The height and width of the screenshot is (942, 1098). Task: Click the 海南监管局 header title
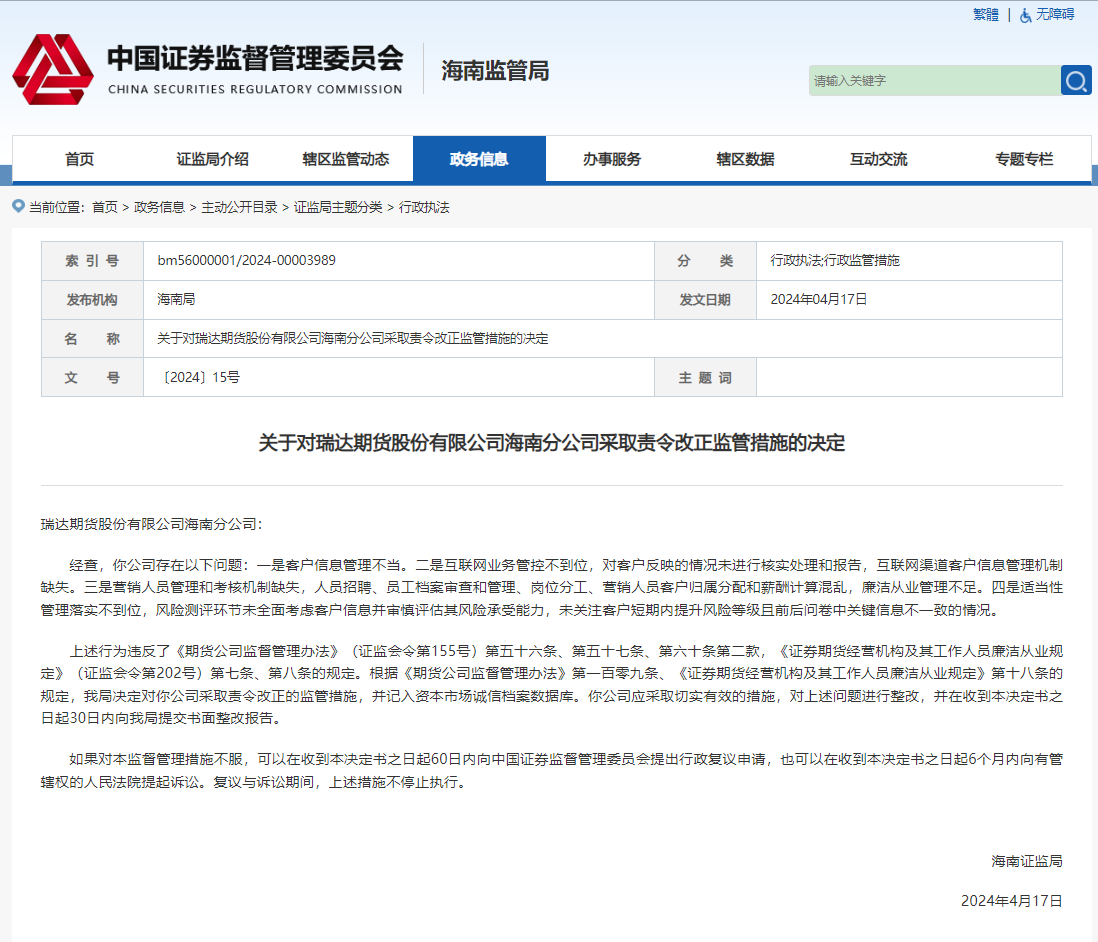pyautogui.click(x=495, y=71)
